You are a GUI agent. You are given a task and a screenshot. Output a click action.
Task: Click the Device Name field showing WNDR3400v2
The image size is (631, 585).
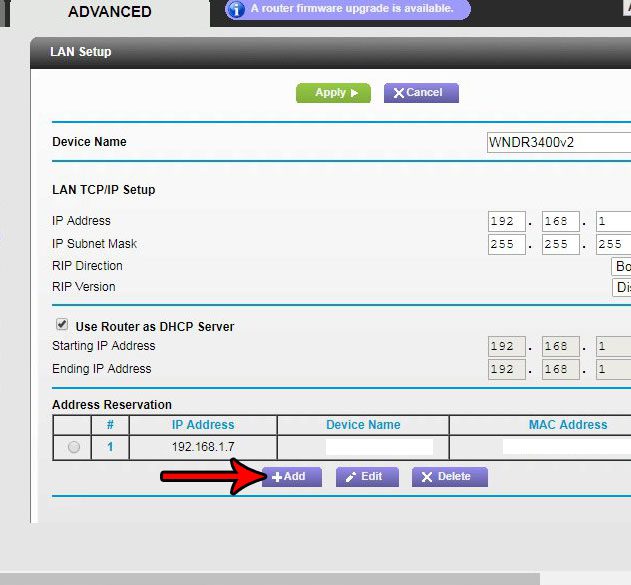coord(557,142)
